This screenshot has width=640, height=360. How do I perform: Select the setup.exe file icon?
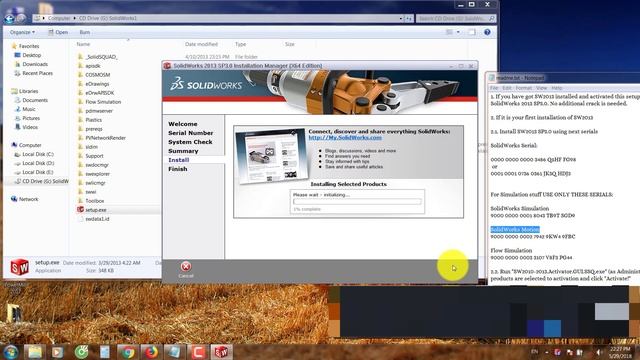[x=80, y=210]
